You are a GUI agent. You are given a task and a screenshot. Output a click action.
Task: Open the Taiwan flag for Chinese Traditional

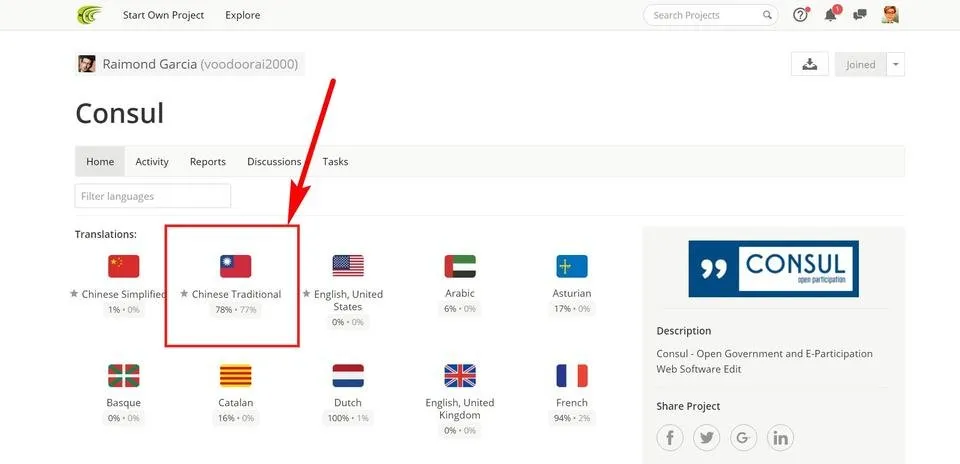[236, 266]
